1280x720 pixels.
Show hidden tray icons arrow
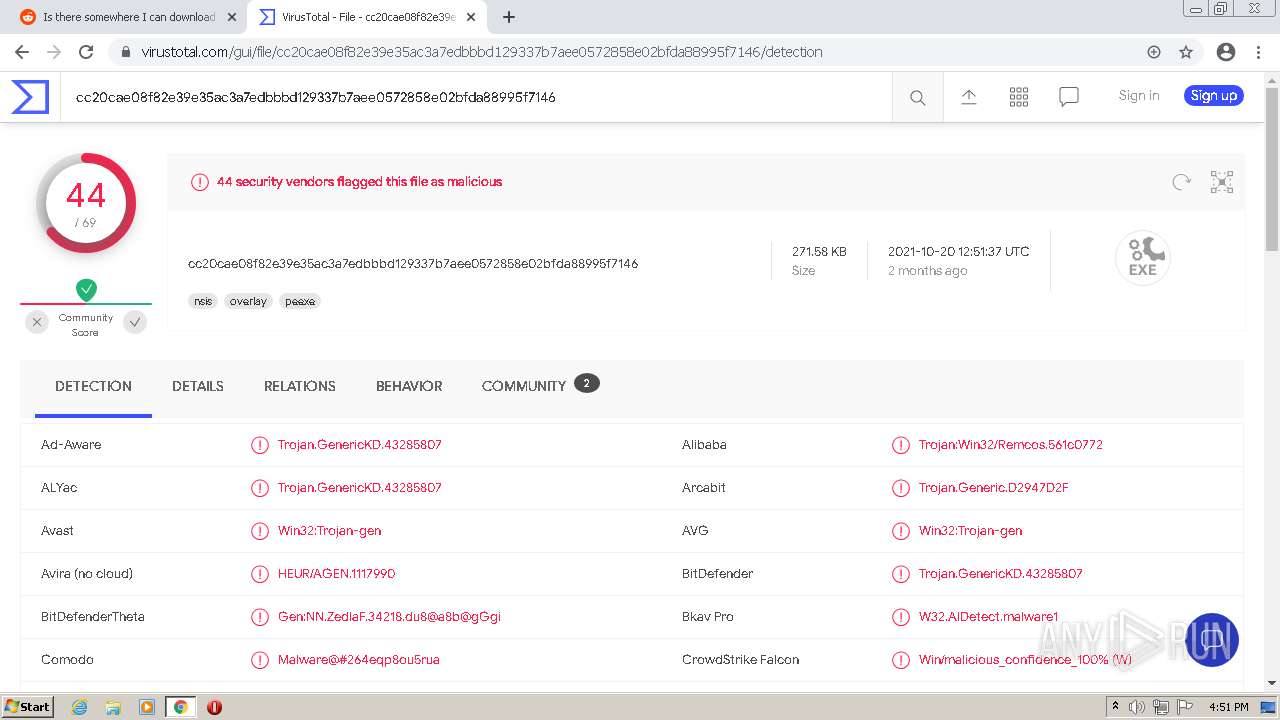(1116, 707)
